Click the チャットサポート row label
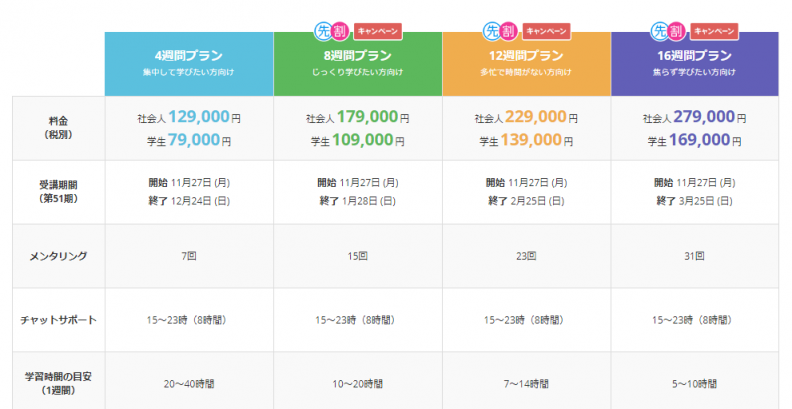 click(x=59, y=320)
